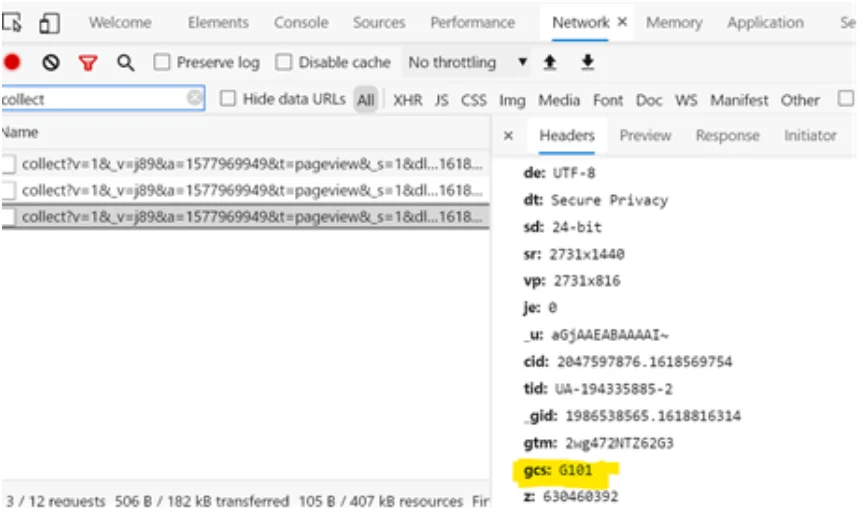This screenshot has height=521, width=862.
Task: Open the Performance tab
Action: (472, 23)
